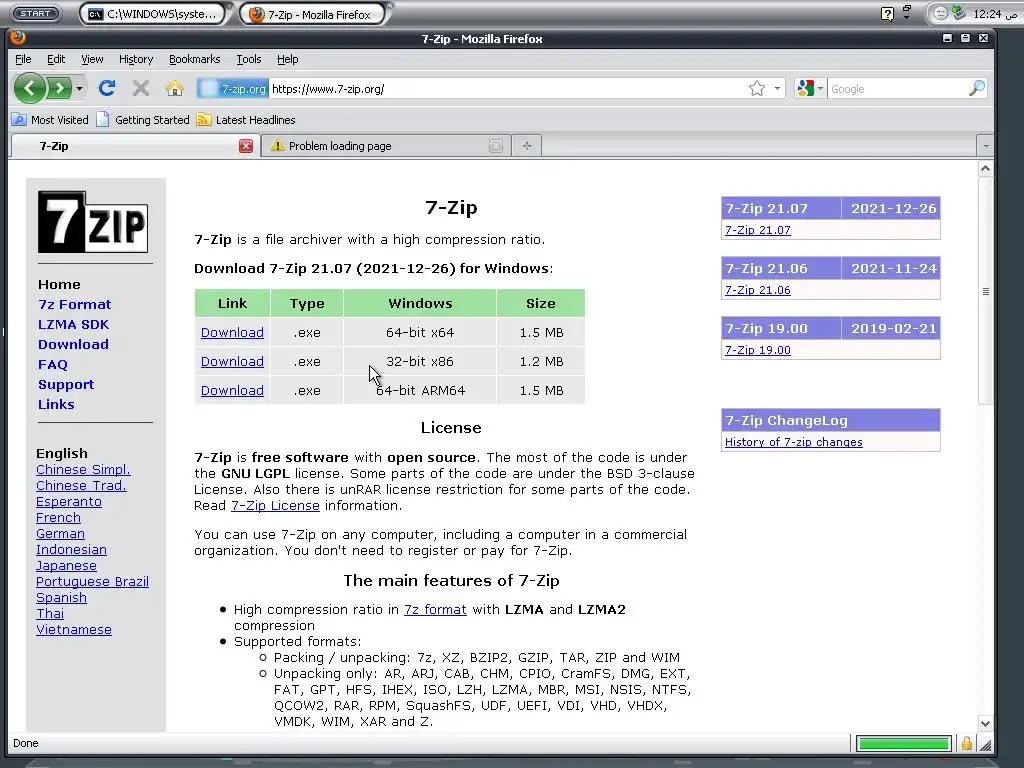Reload the current page
This screenshot has height=768, width=1024.
[x=107, y=88]
